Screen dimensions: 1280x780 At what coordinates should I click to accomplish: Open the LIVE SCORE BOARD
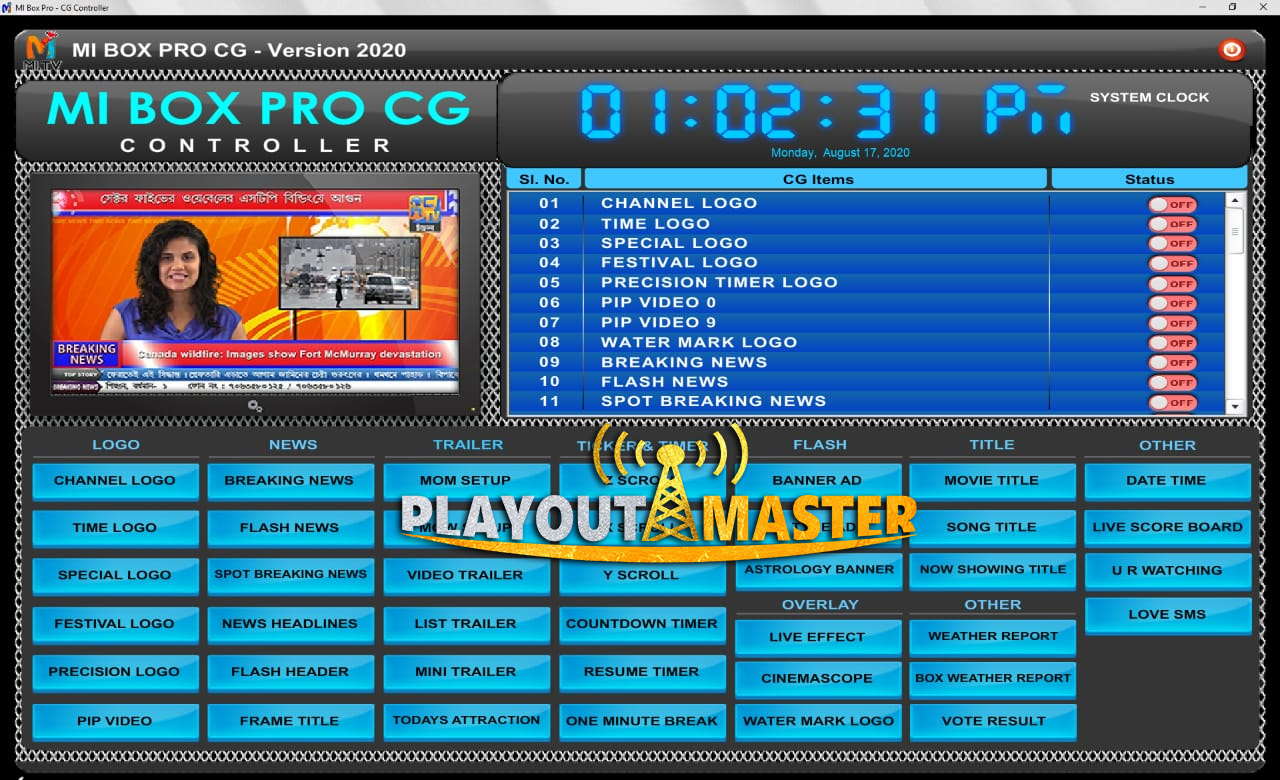coord(1167,527)
